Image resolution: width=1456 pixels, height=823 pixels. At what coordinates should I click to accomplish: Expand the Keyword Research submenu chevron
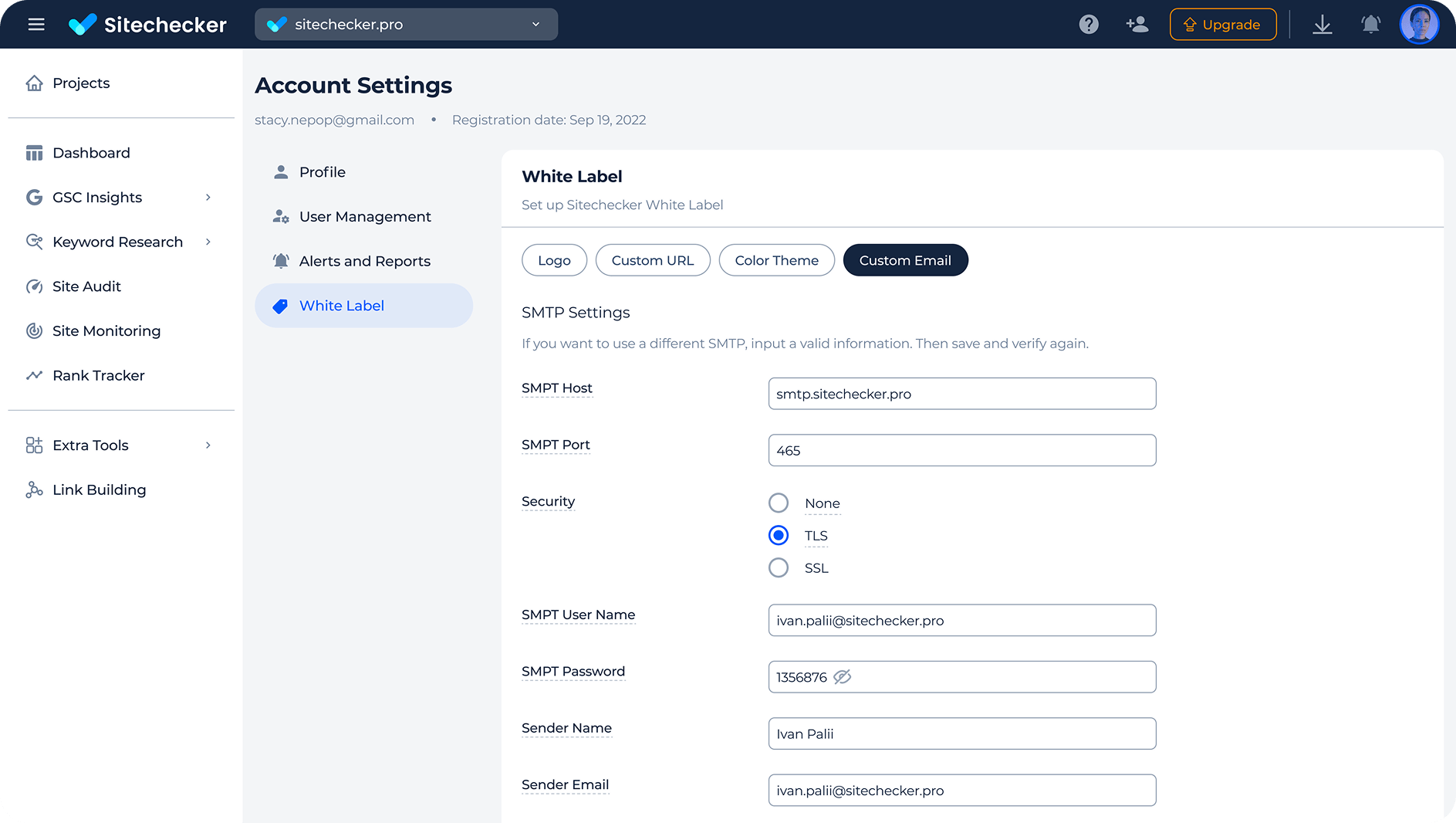click(208, 242)
